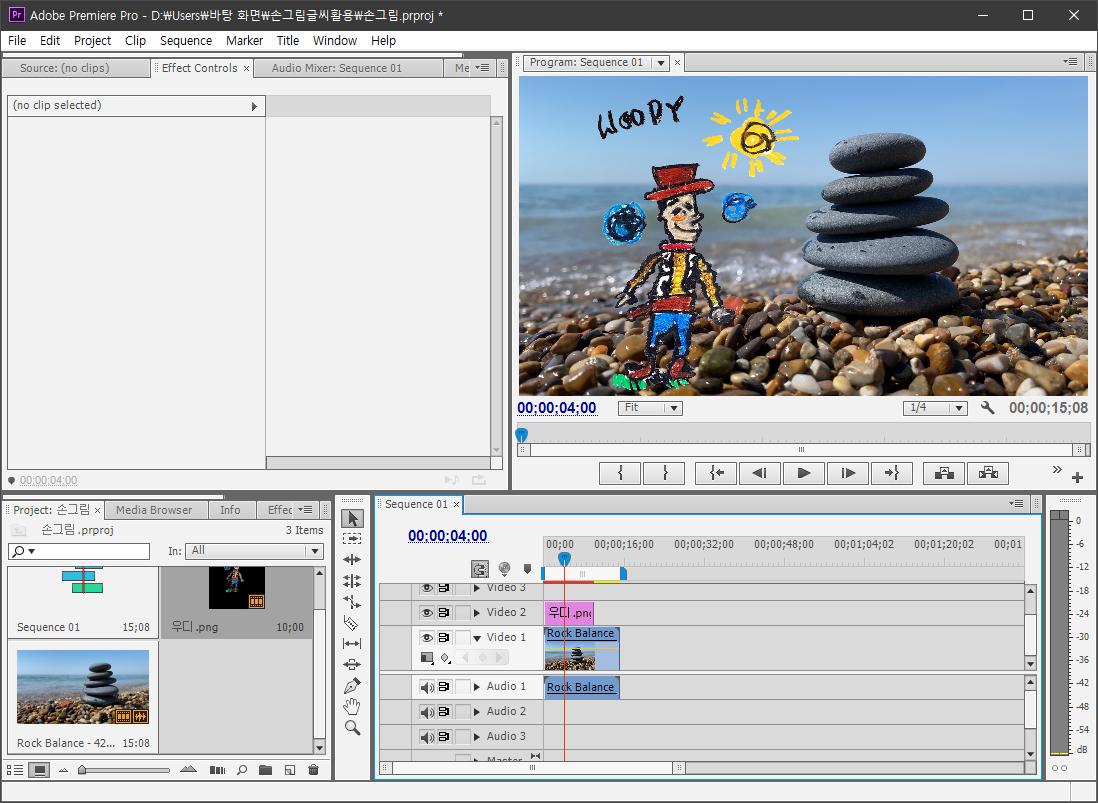Toggle Snap in the Sequence timeline
Image resolution: width=1098 pixels, height=803 pixels.
480,568
